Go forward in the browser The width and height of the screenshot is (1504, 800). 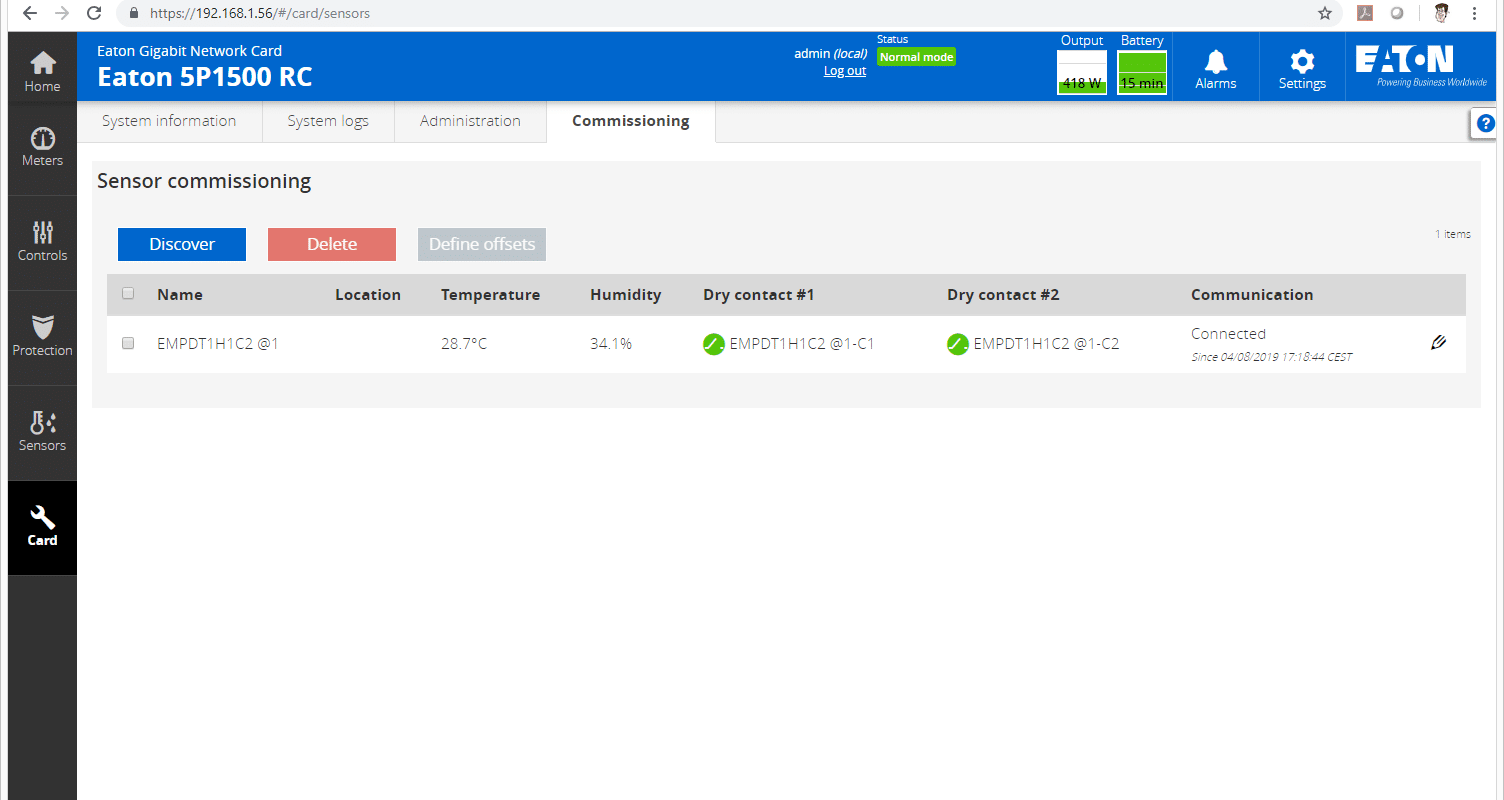(x=61, y=14)
